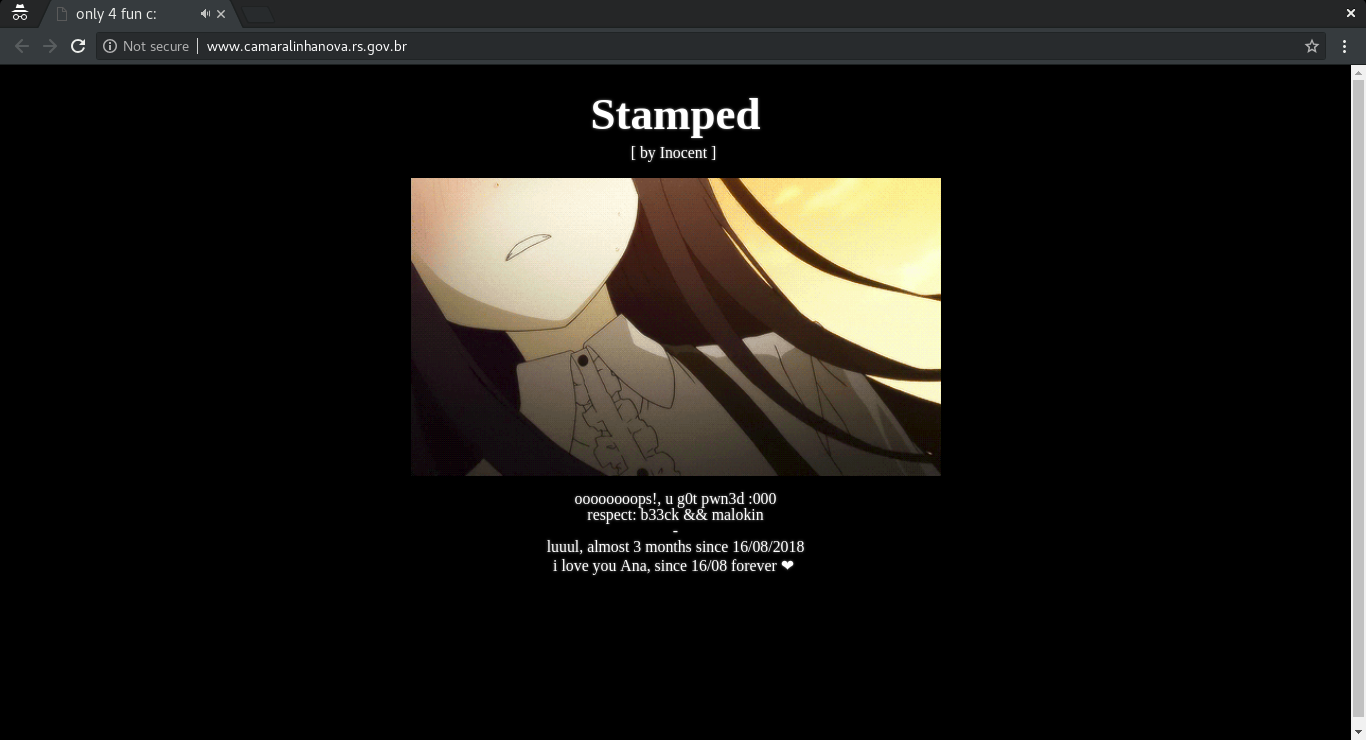This screenshot has height=740, width=1366.
Task: Close the browser window
Action: pyautogui.click(x=1351, y=13)
